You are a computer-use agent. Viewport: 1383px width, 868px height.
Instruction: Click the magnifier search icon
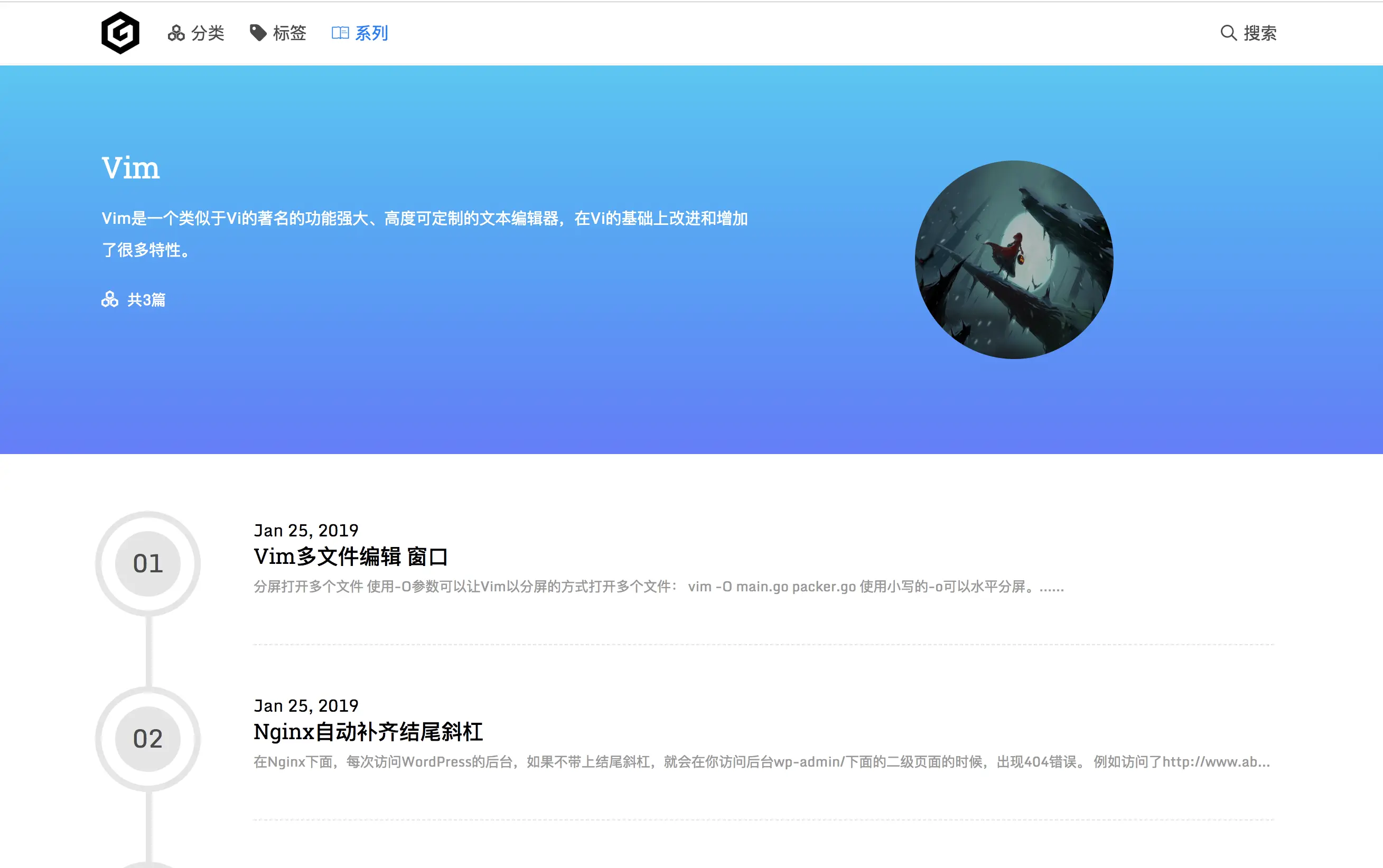point(1228,33)
